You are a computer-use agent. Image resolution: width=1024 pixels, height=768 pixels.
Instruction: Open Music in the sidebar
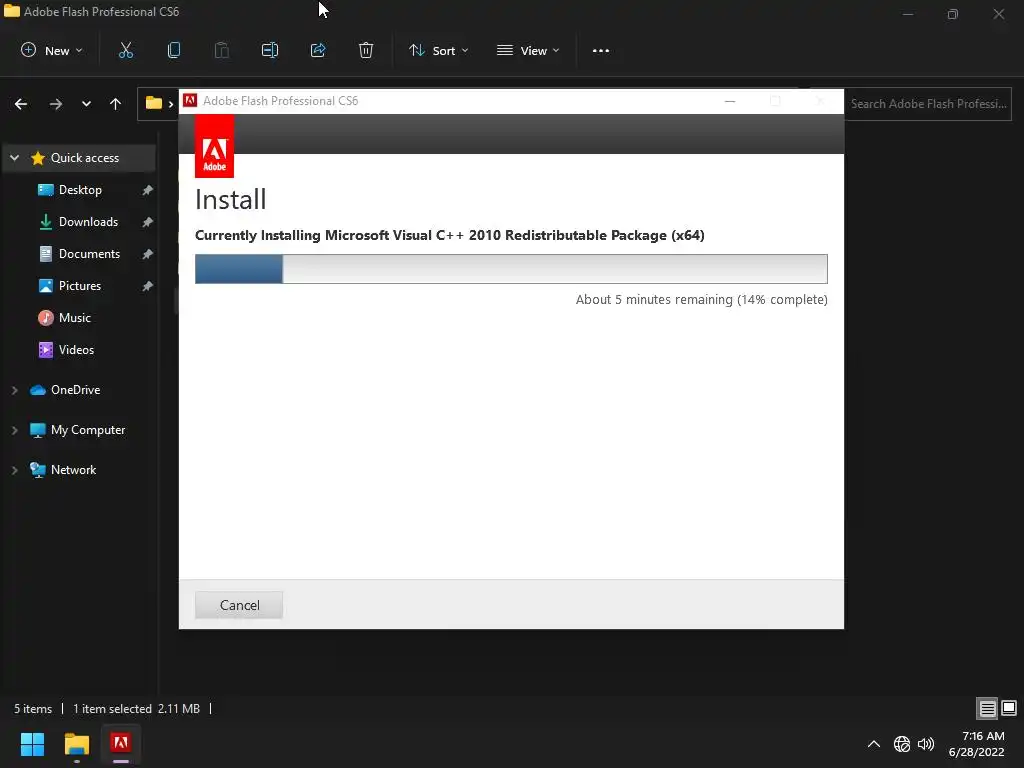point(74,318)
